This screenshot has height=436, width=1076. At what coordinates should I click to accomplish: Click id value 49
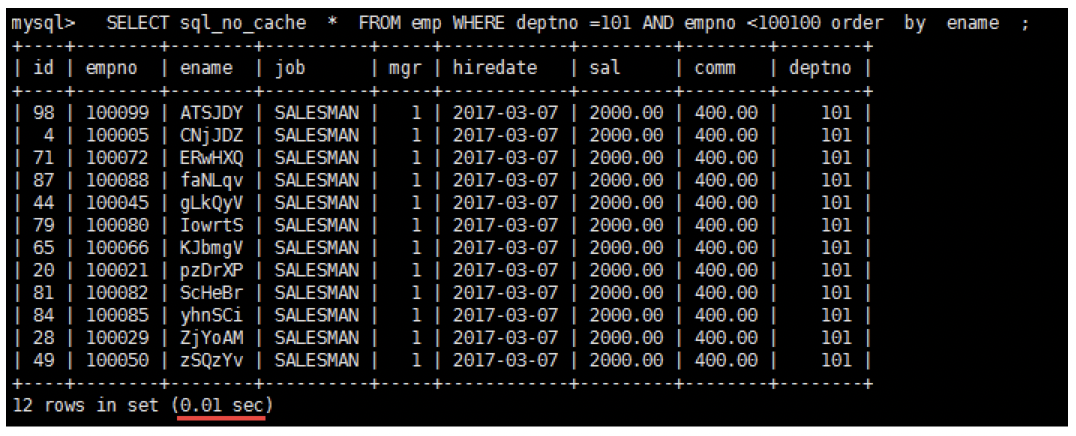coord(45,360)
